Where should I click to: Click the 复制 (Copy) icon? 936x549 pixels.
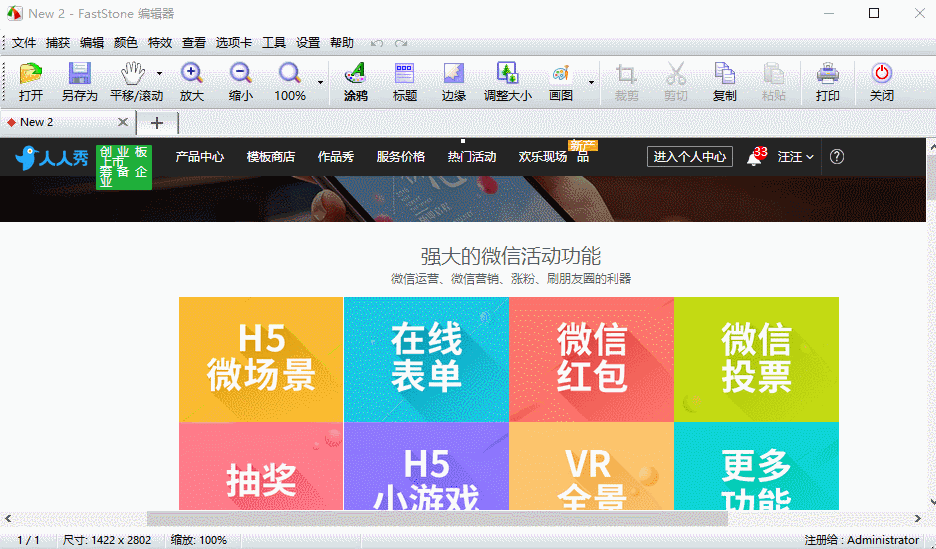[x=725, y=73]
